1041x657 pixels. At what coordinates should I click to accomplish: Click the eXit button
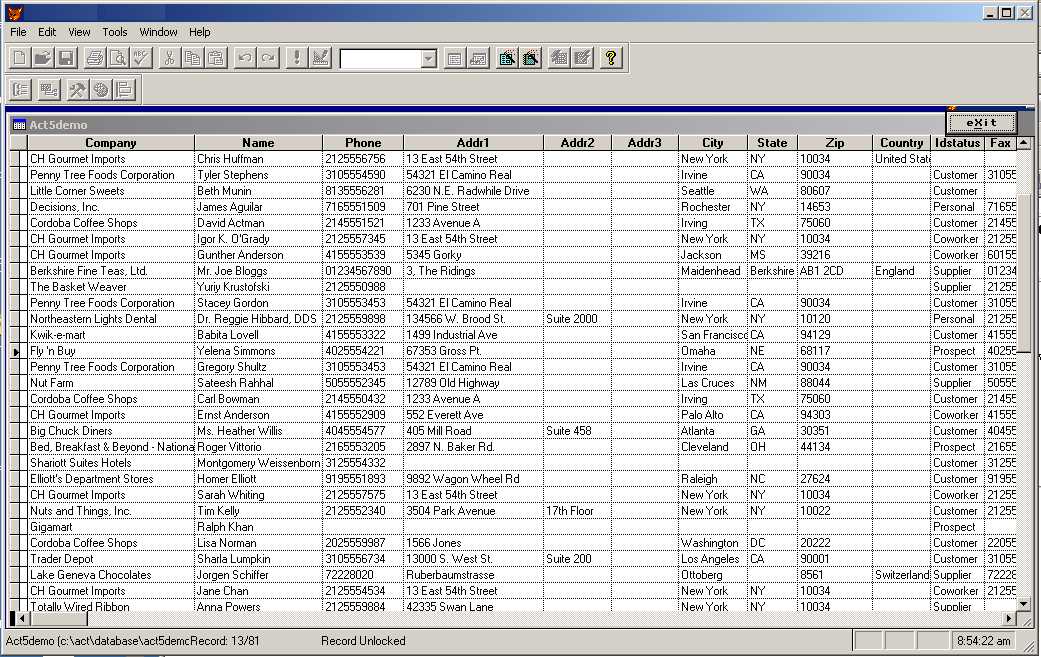981,122
